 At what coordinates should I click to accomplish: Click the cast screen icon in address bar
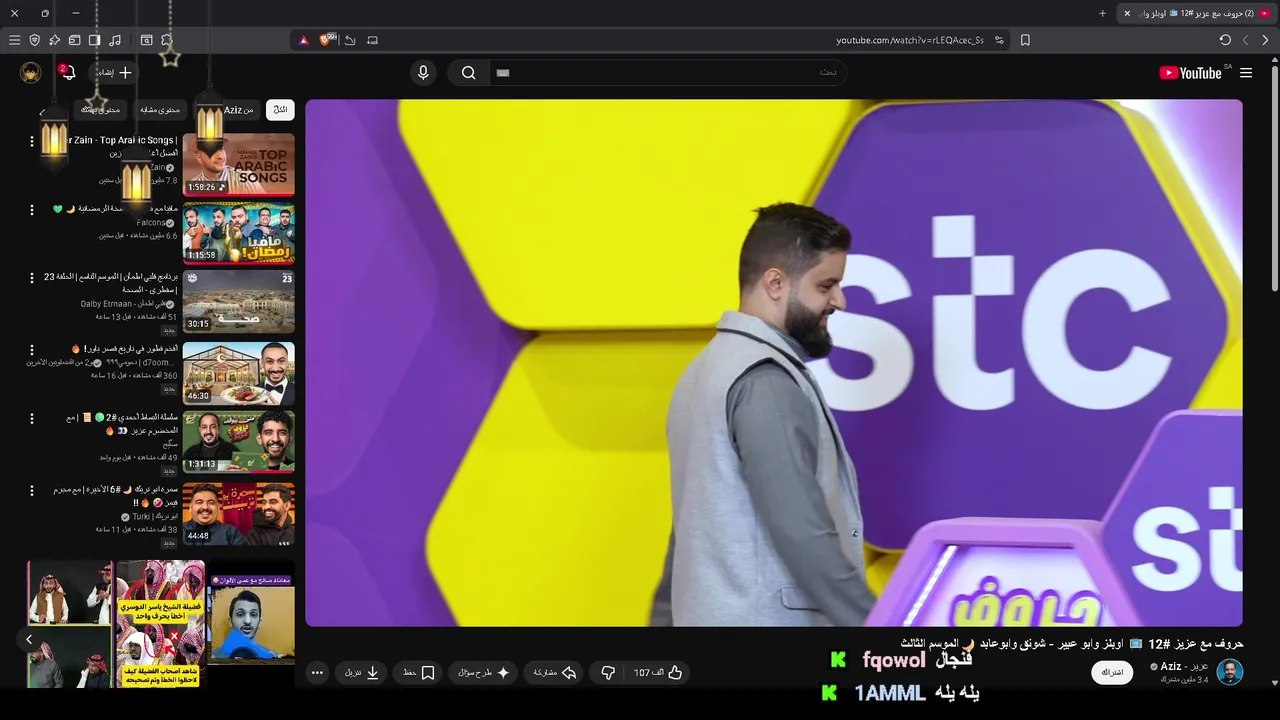372,40
